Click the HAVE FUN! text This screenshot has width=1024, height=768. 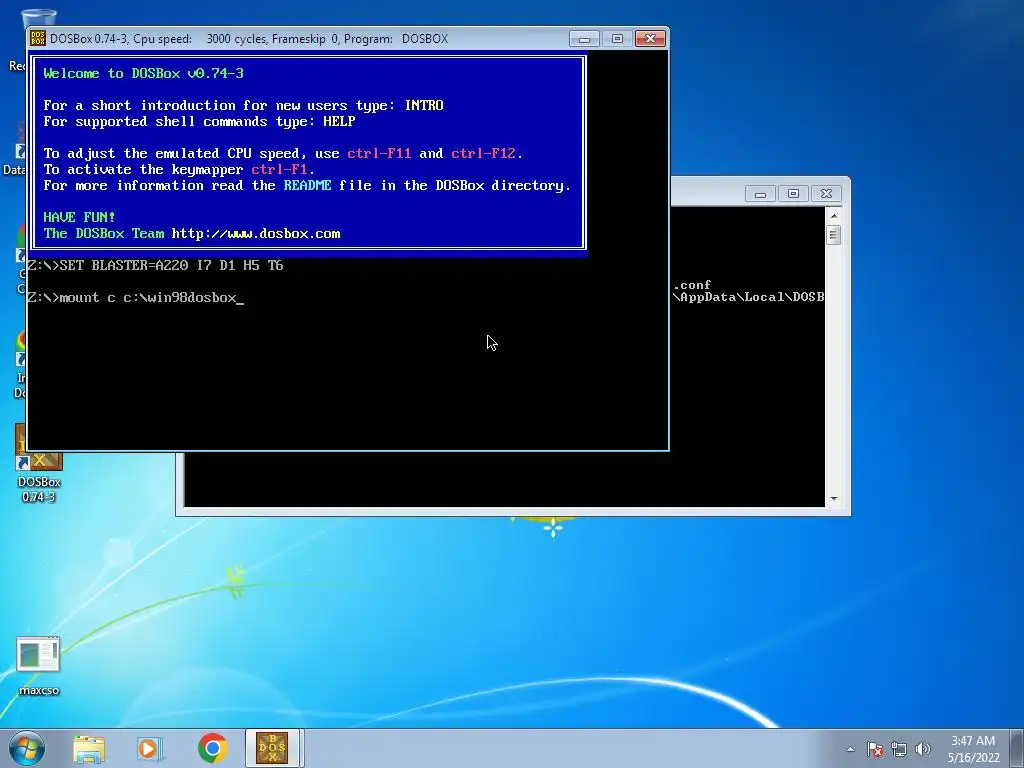click(79, 217)
